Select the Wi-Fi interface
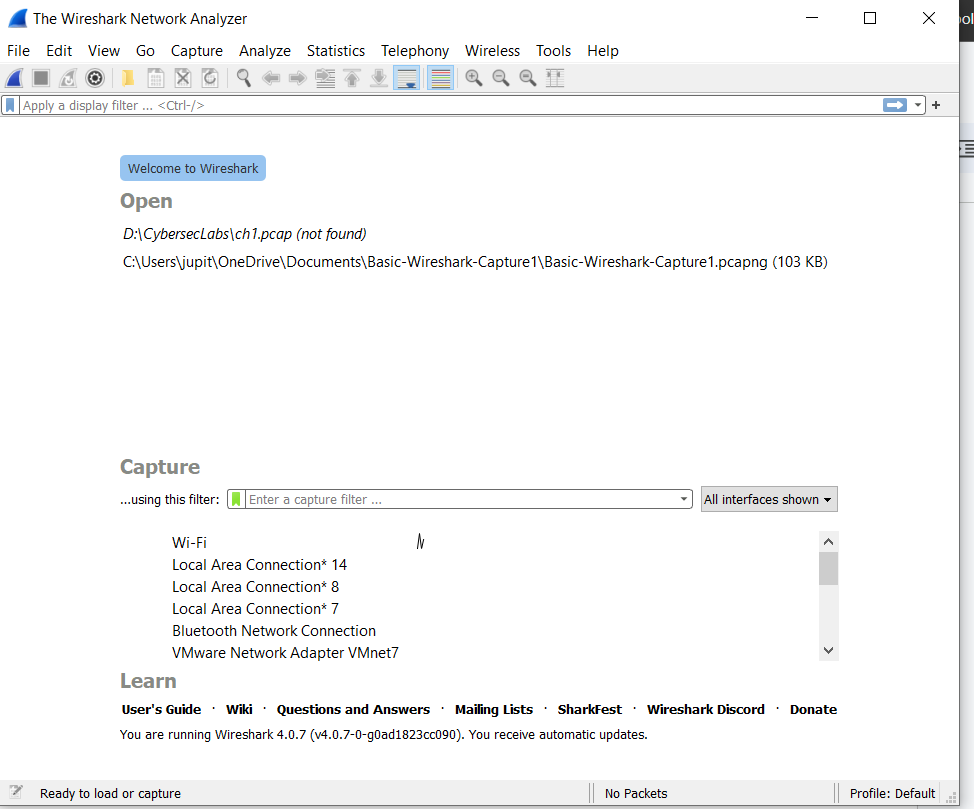The width and height of the screenshot is (974, 809). point(189,542)
